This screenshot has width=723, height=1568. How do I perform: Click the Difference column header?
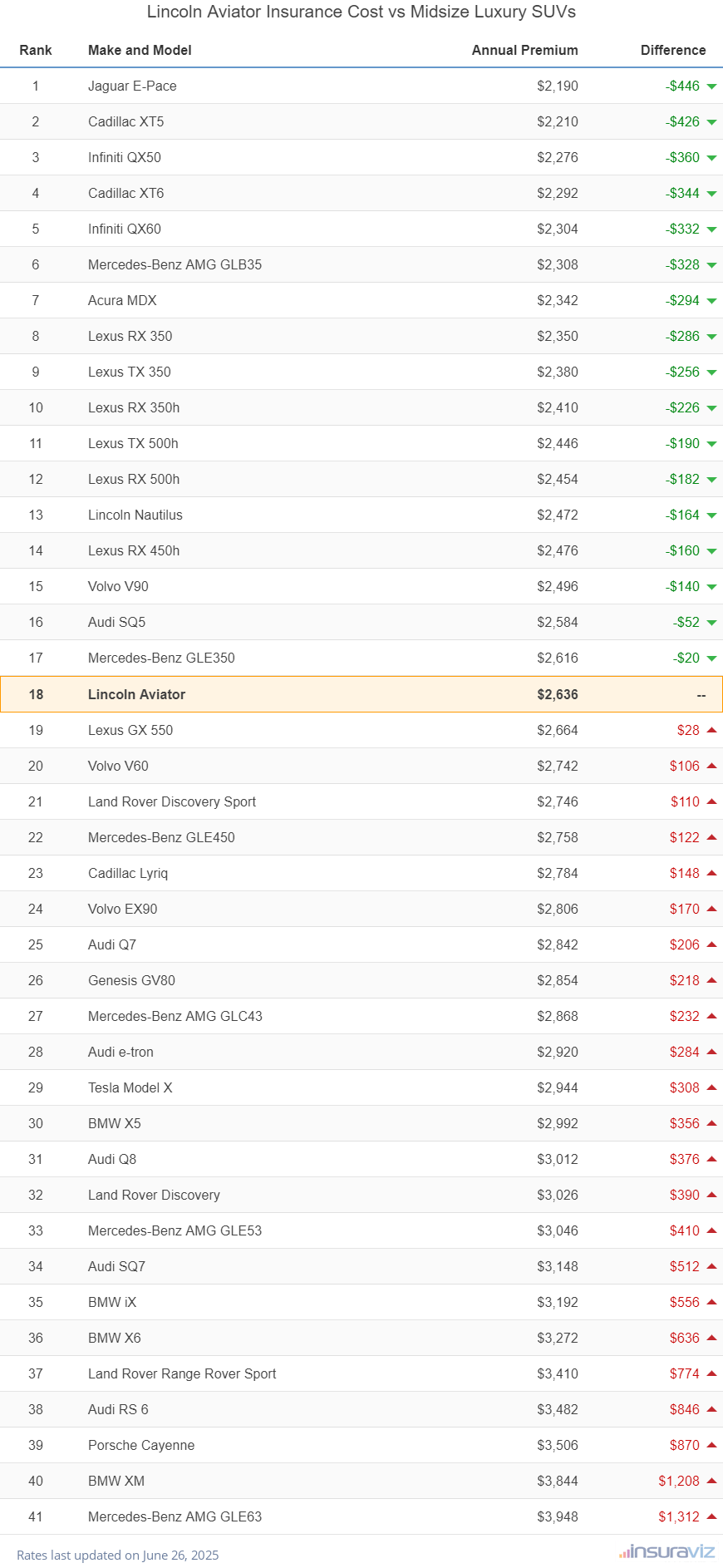672,50
